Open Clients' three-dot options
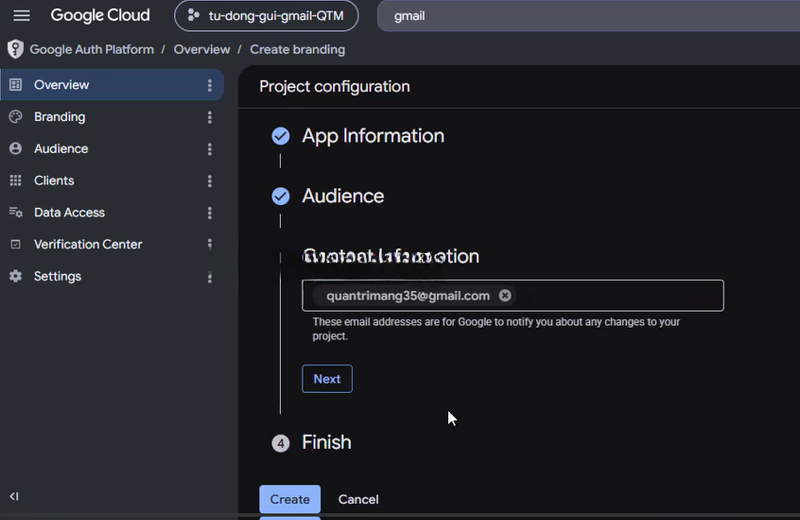This screenshot has width=800, height=520. point(210,181)
